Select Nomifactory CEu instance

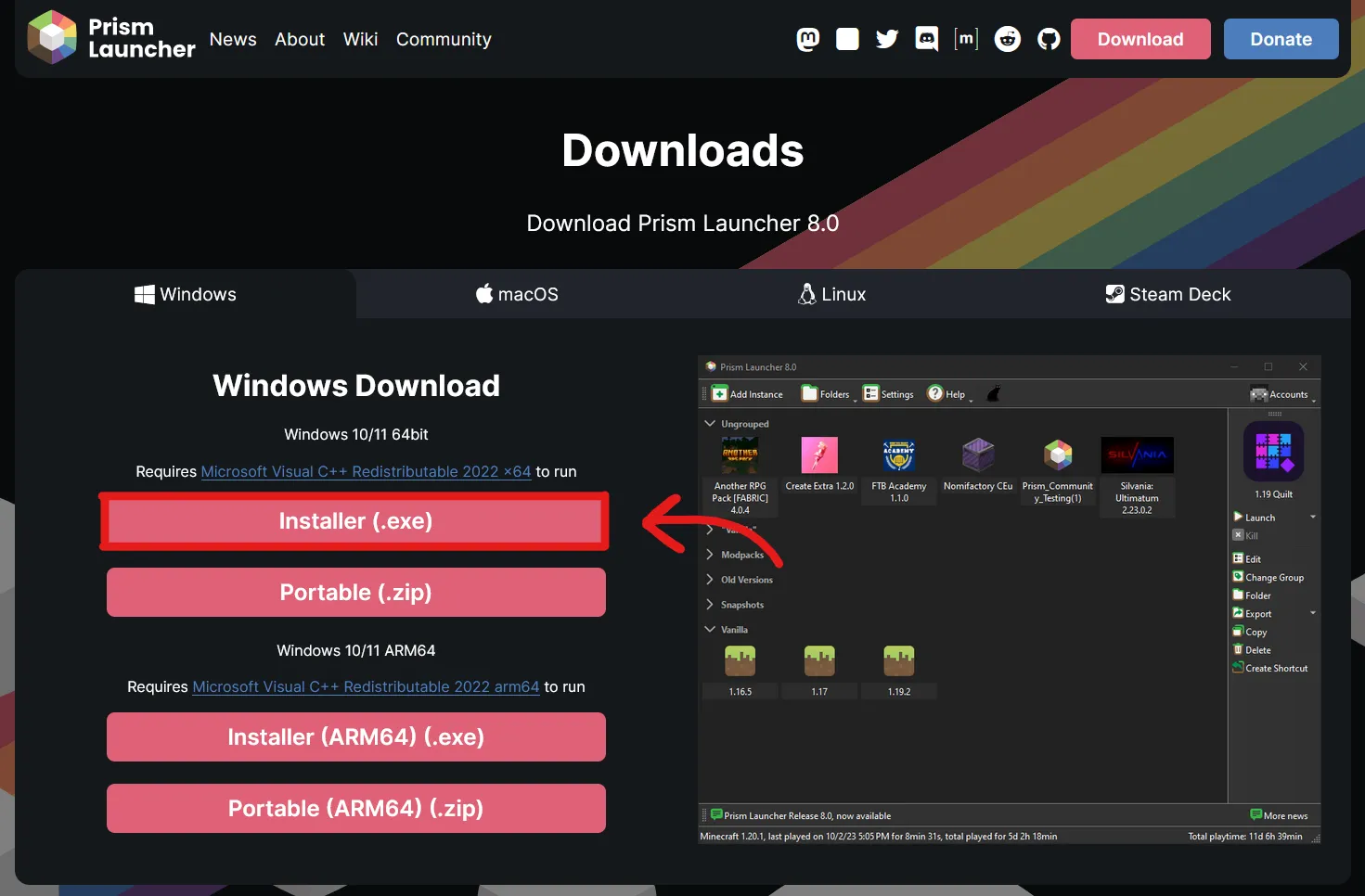pyautogui.click(x=978, y=466)
